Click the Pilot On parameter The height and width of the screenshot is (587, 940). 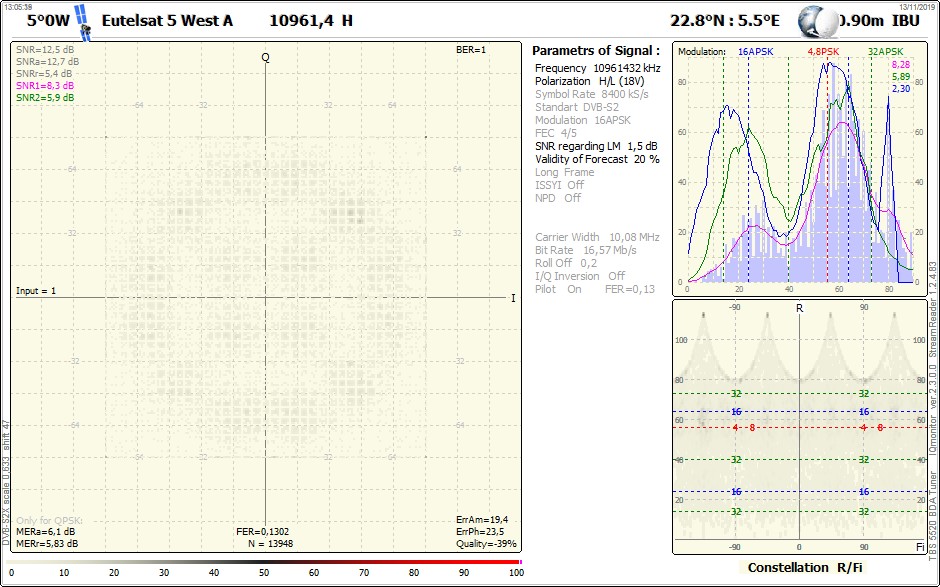tap(560, 289)
